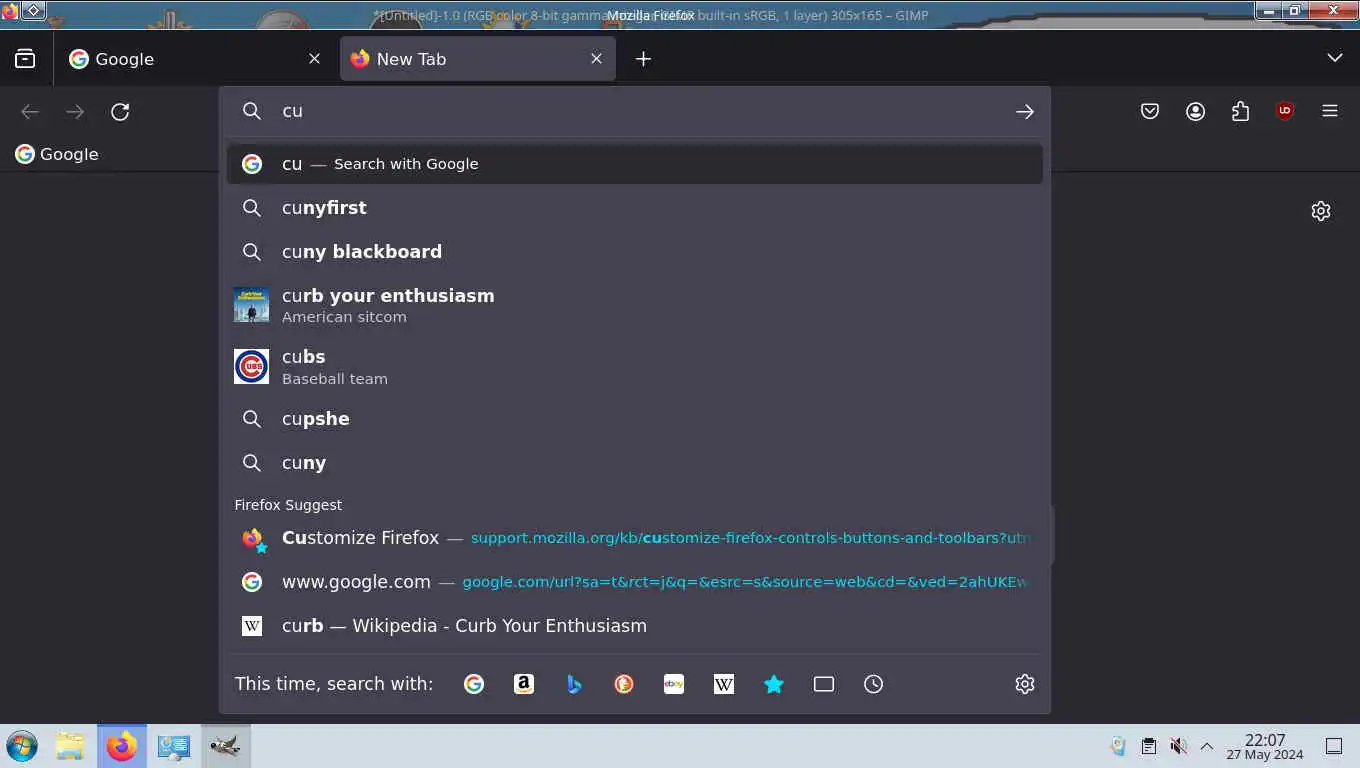Open the Firefox account icon

pos(1195,112)
